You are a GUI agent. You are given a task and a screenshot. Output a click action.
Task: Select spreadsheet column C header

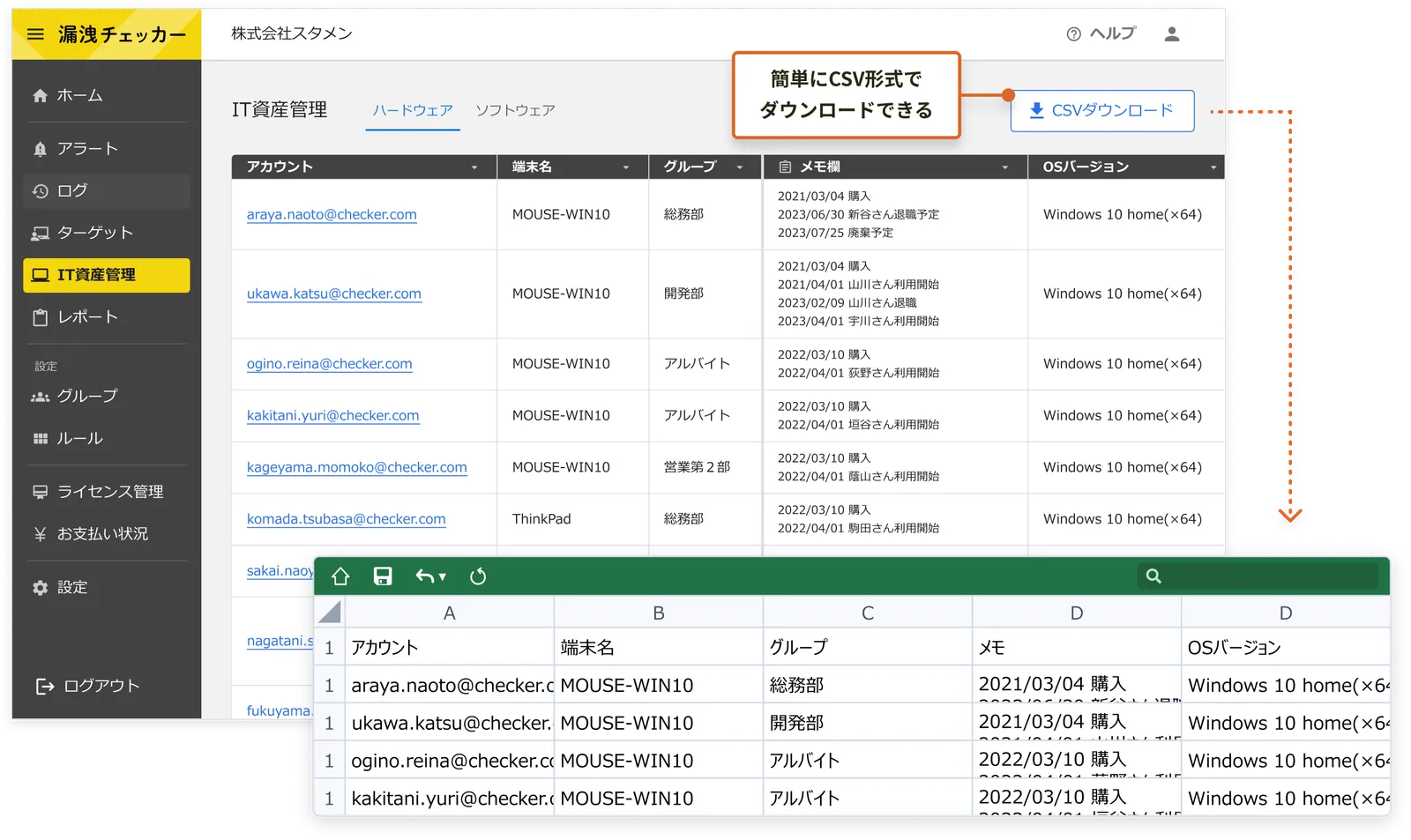coord(868,613)
